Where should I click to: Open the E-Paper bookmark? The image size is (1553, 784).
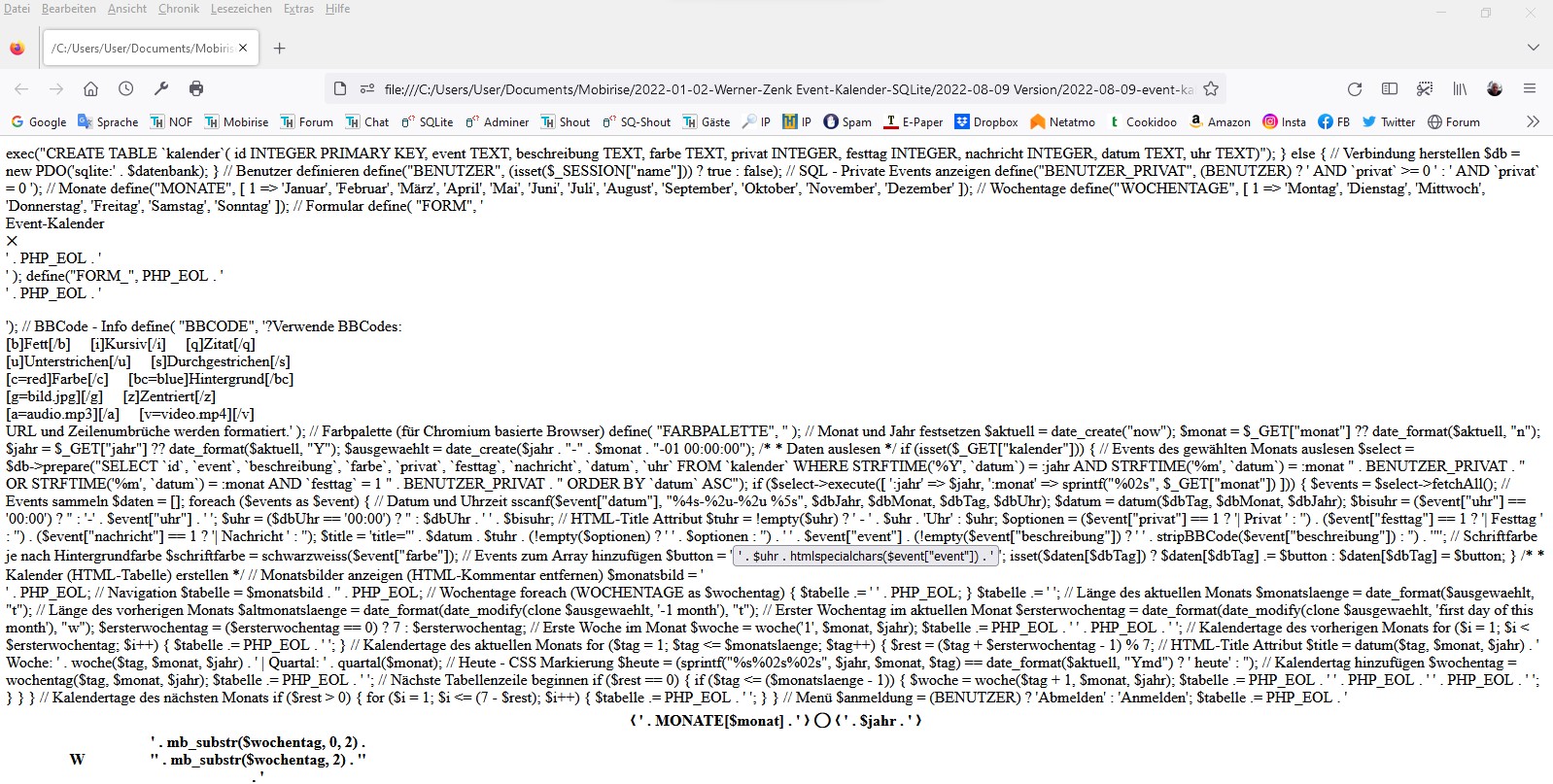pos(914,122)
